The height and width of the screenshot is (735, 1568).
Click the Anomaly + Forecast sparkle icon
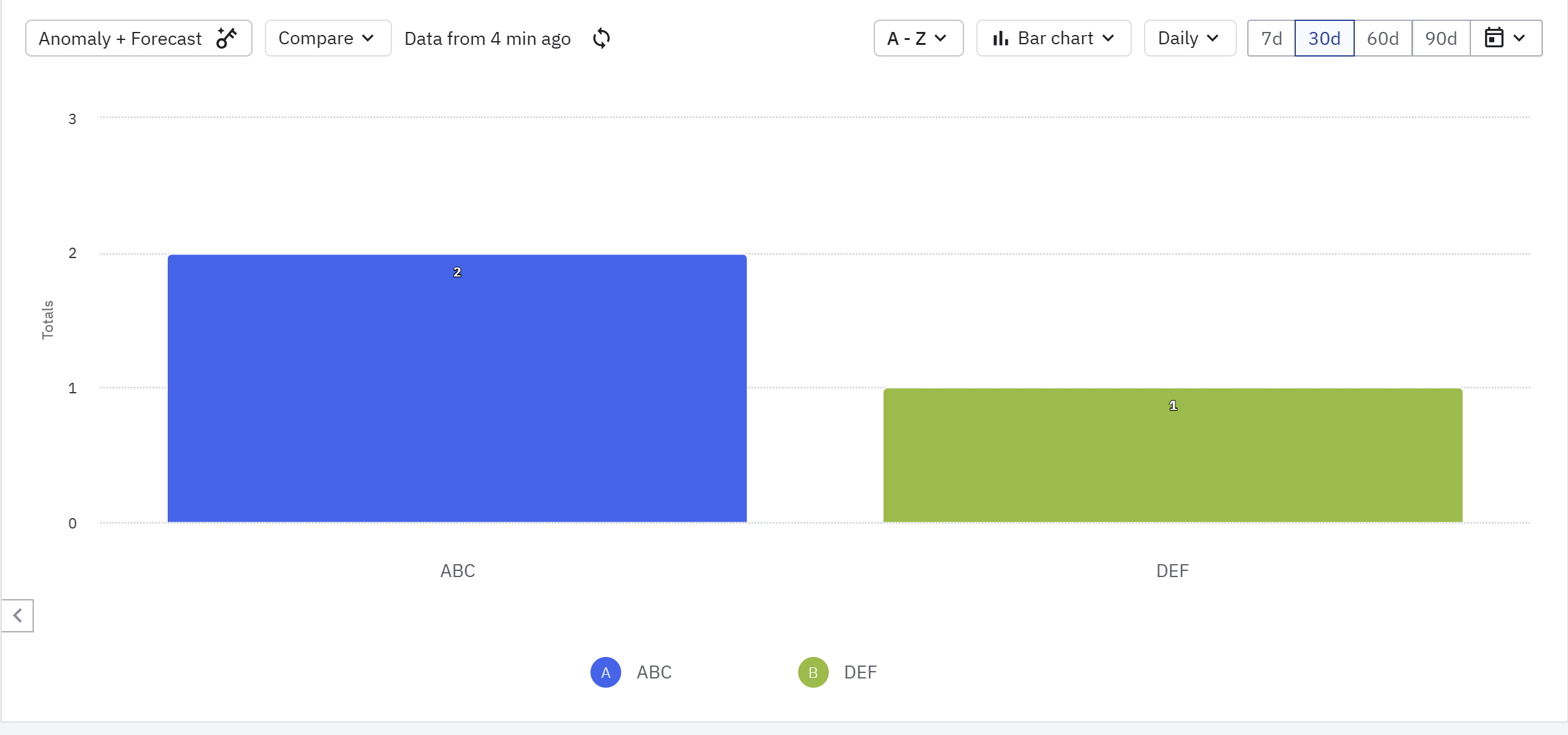point(226,38)
